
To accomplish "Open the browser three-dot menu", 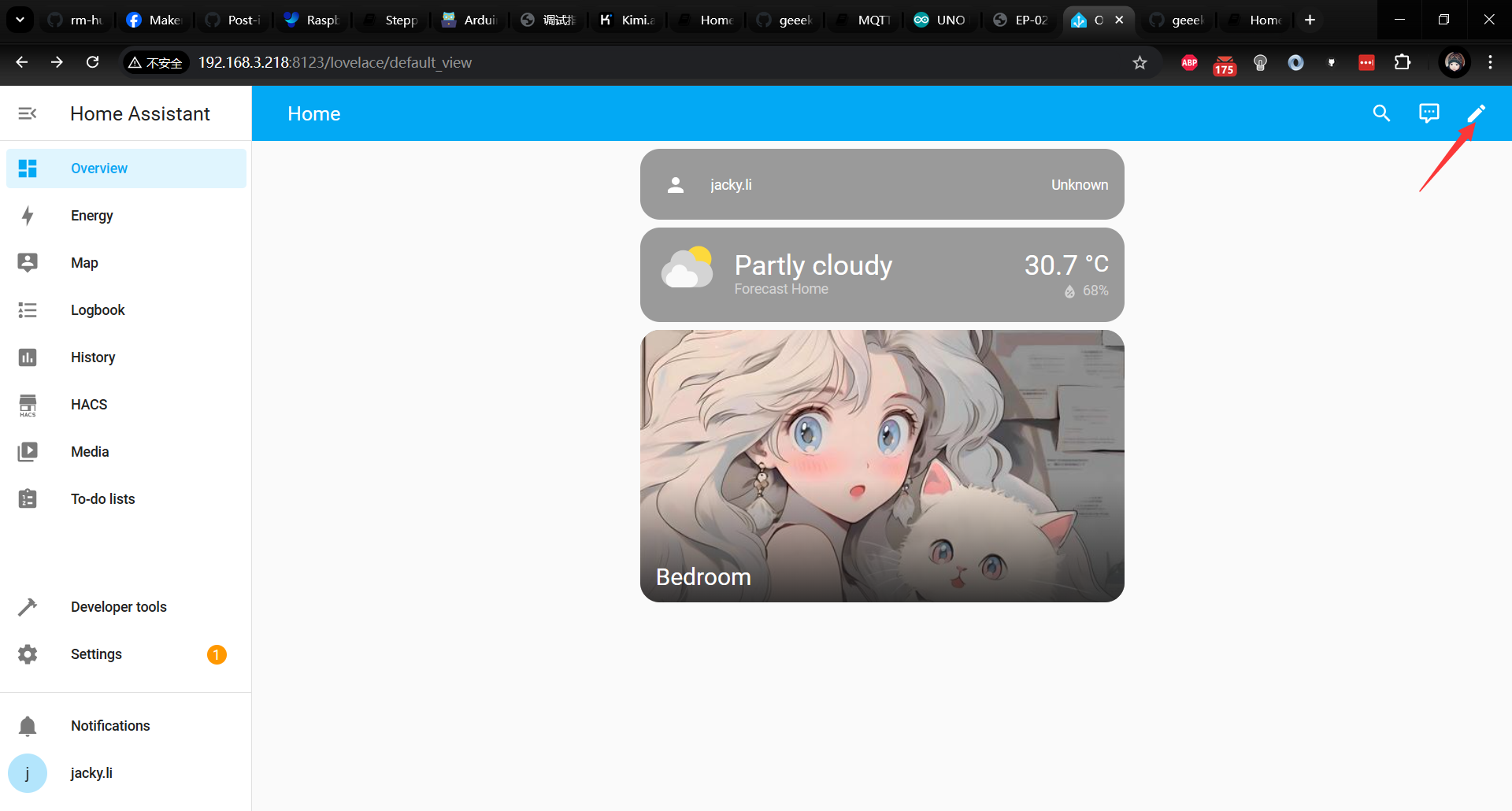I will click(x=1490, y=62).
